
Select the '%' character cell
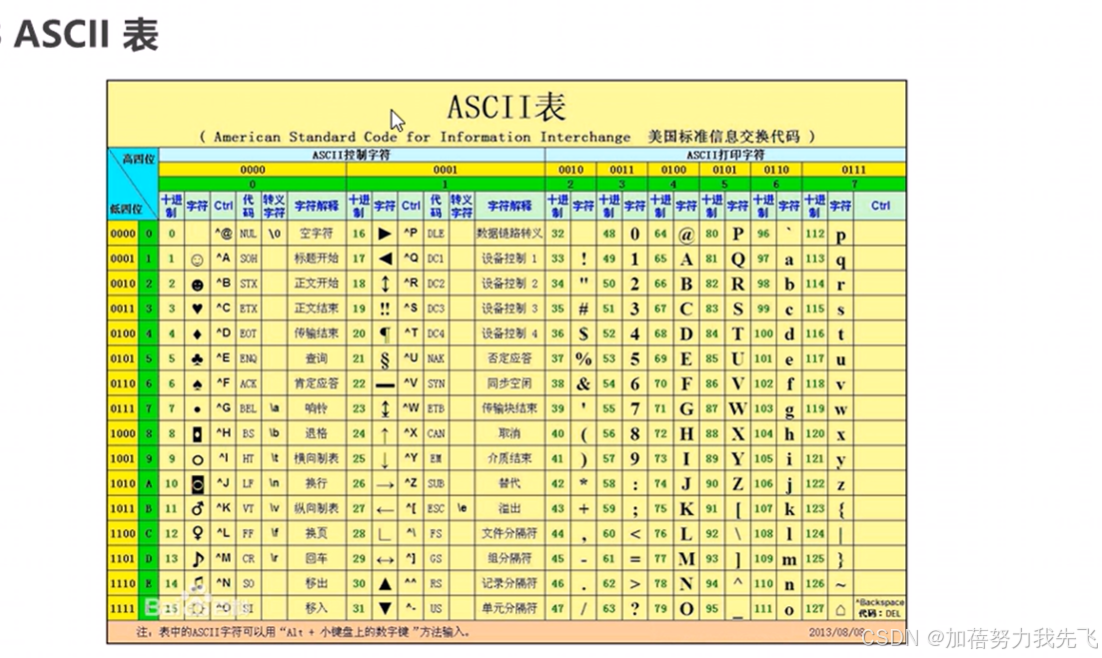click(x=583, y=359)
